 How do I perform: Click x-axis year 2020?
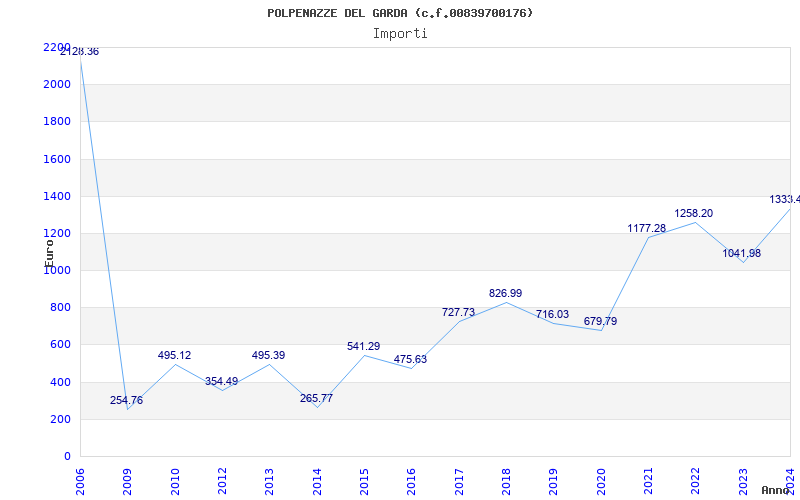[x=601, y=482]
